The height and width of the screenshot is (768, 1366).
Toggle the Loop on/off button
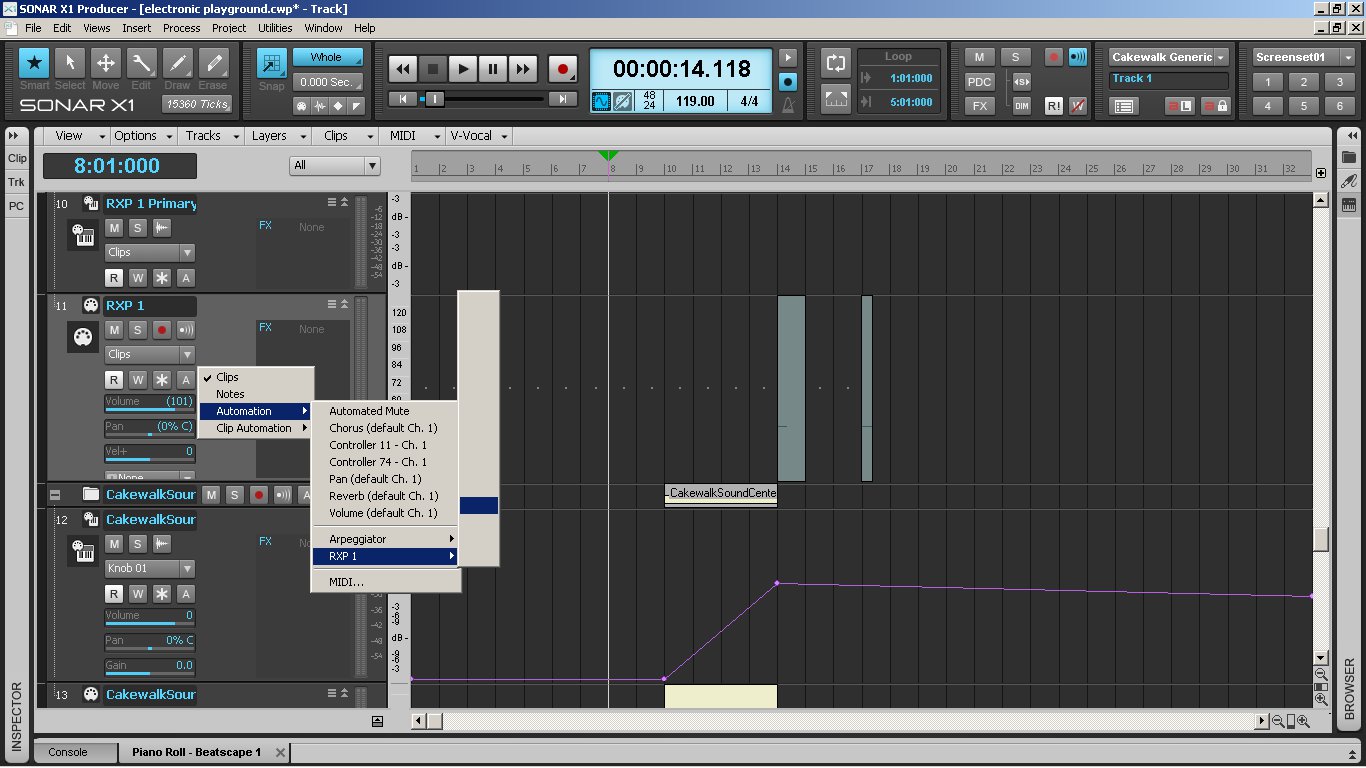(x=835, y=63)
